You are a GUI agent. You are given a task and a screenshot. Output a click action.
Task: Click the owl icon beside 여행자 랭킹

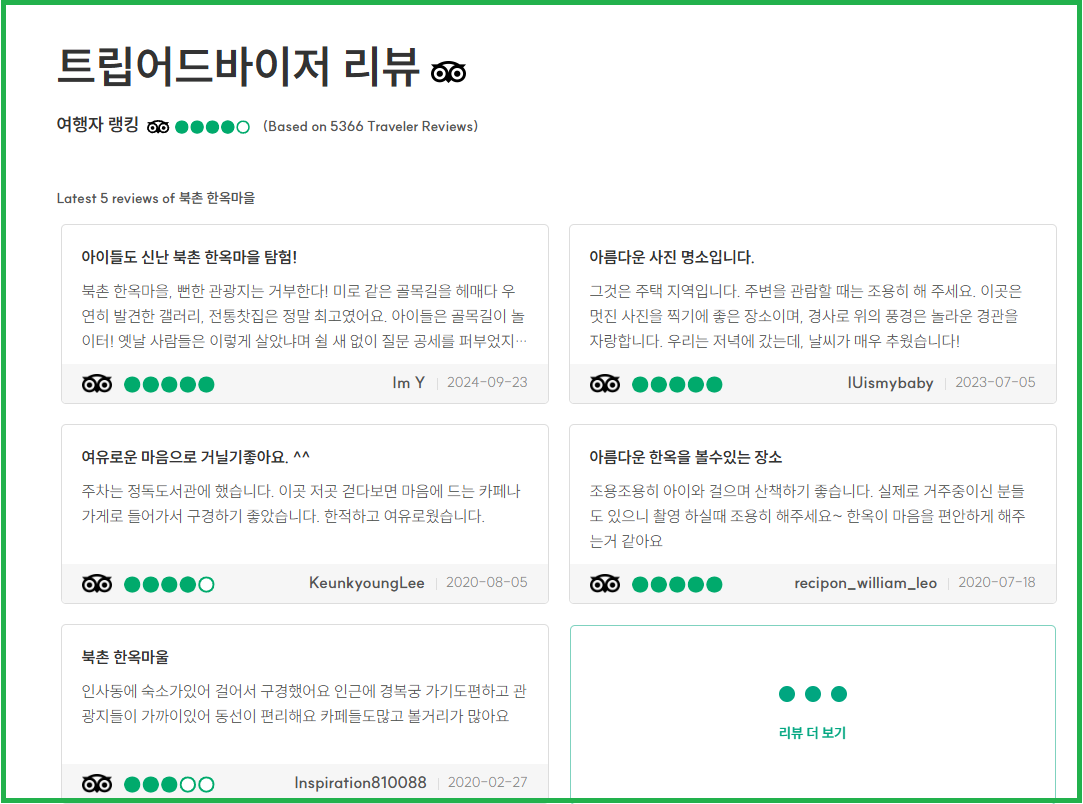click(x=157, y=126)
